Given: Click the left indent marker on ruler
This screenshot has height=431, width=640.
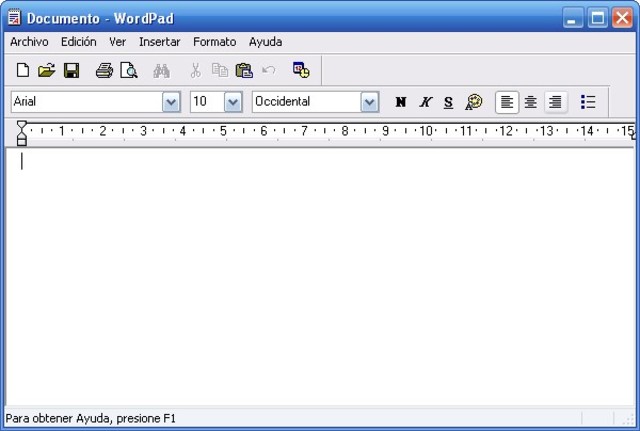Looking at the screenshot, I should point(22,139).
